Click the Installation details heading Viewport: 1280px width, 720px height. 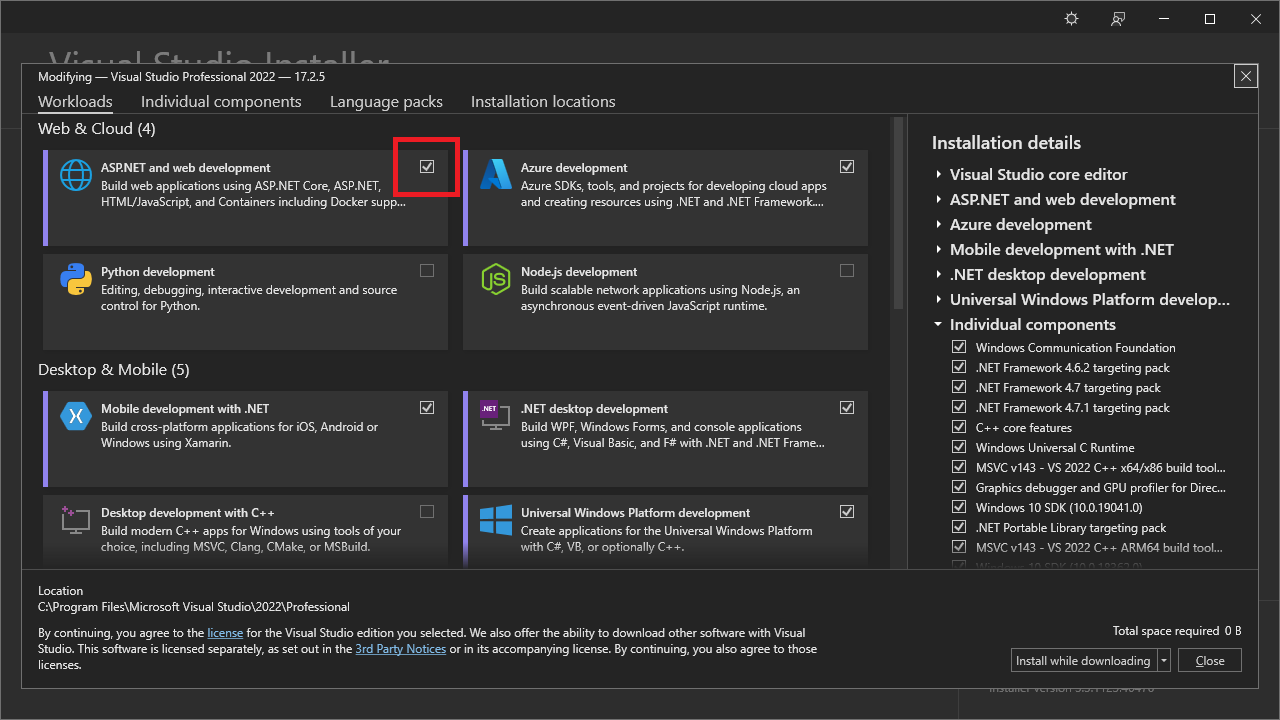(1006, 143)
